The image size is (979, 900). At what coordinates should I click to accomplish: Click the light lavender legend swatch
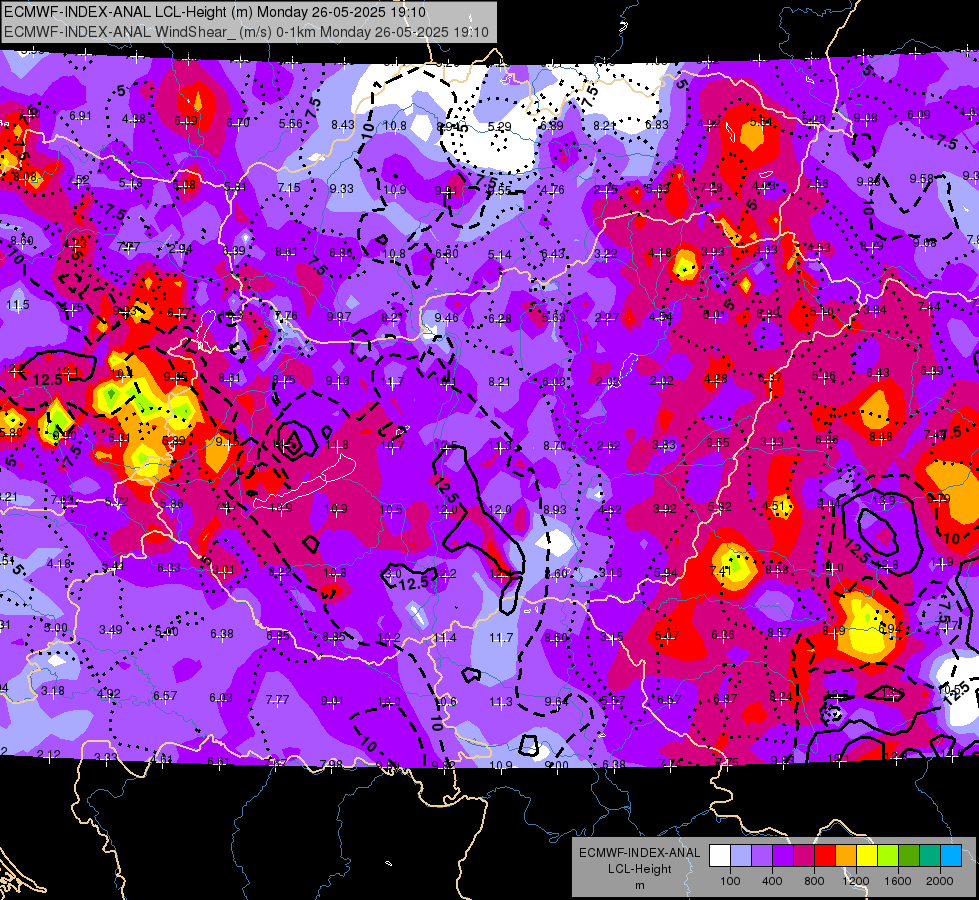[x=741, y=856]
